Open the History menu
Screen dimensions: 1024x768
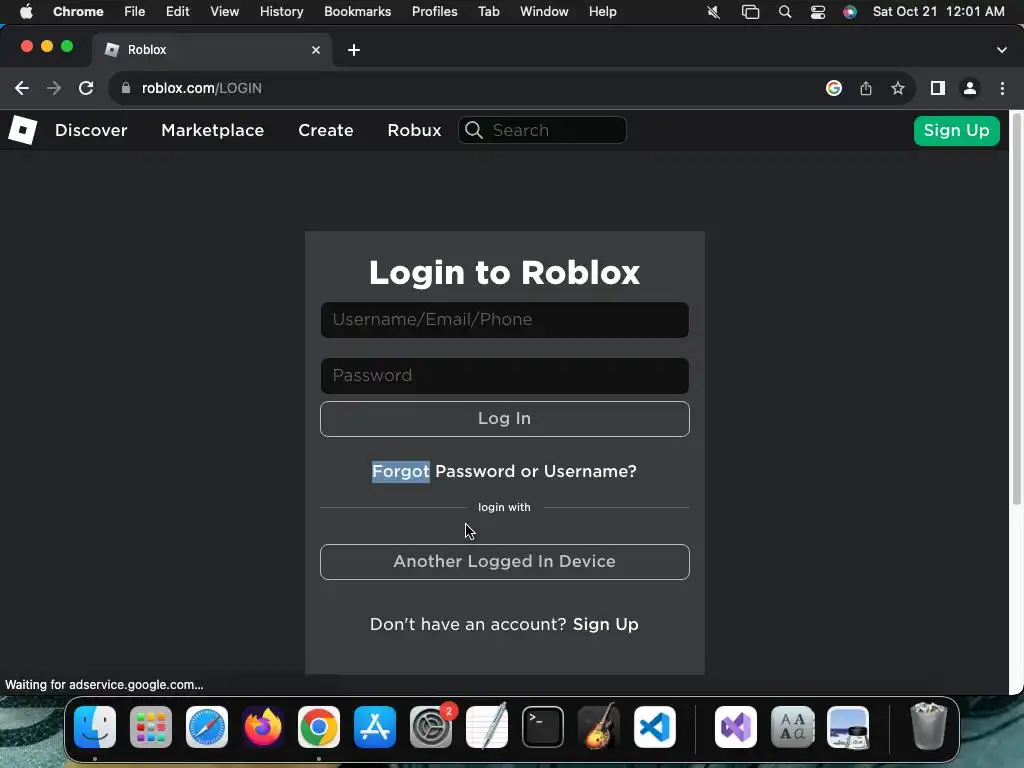[281, 12]
